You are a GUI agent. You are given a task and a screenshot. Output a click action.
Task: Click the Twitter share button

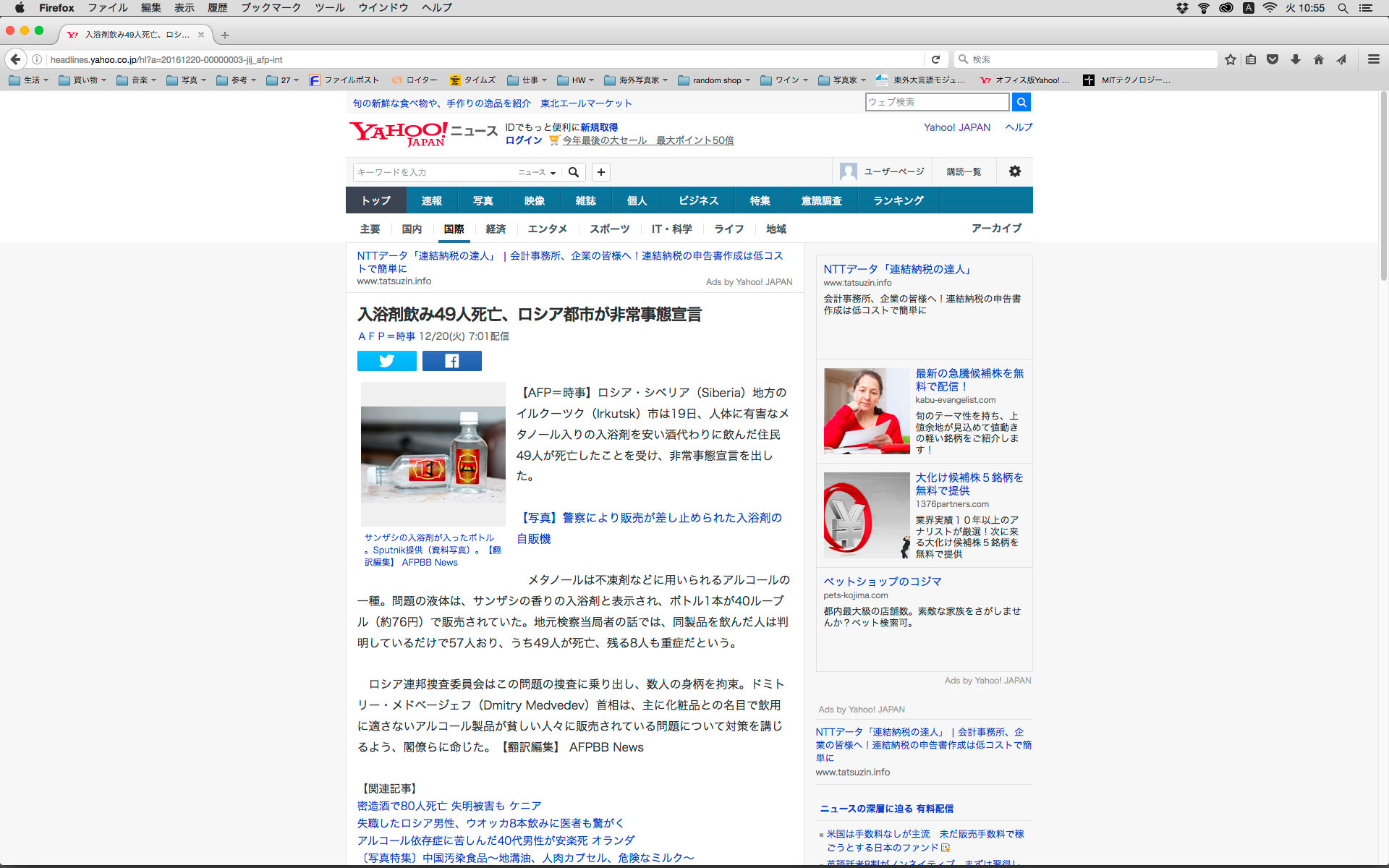point(386,361)
